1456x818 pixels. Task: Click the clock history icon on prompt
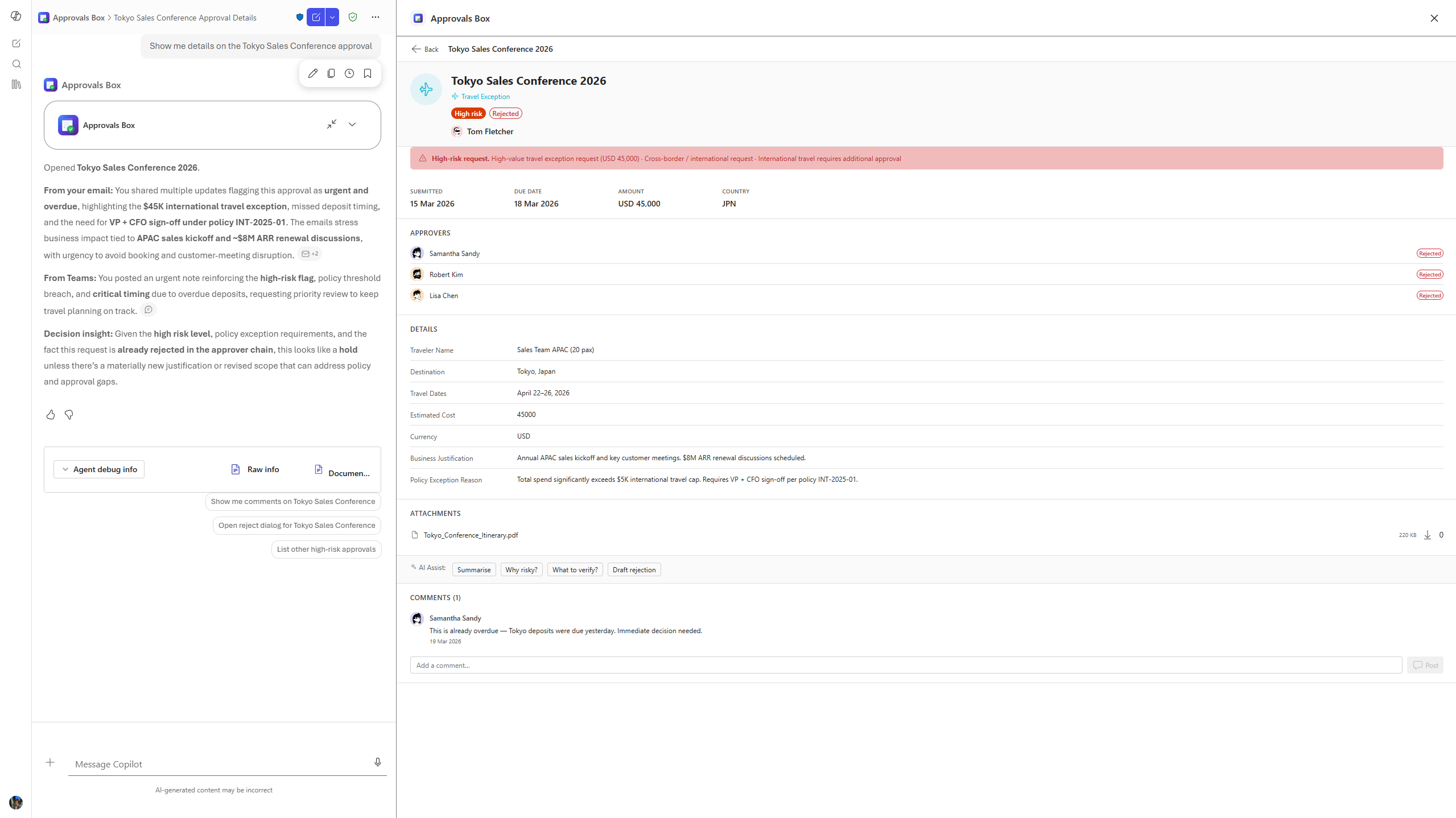[349, 73]
